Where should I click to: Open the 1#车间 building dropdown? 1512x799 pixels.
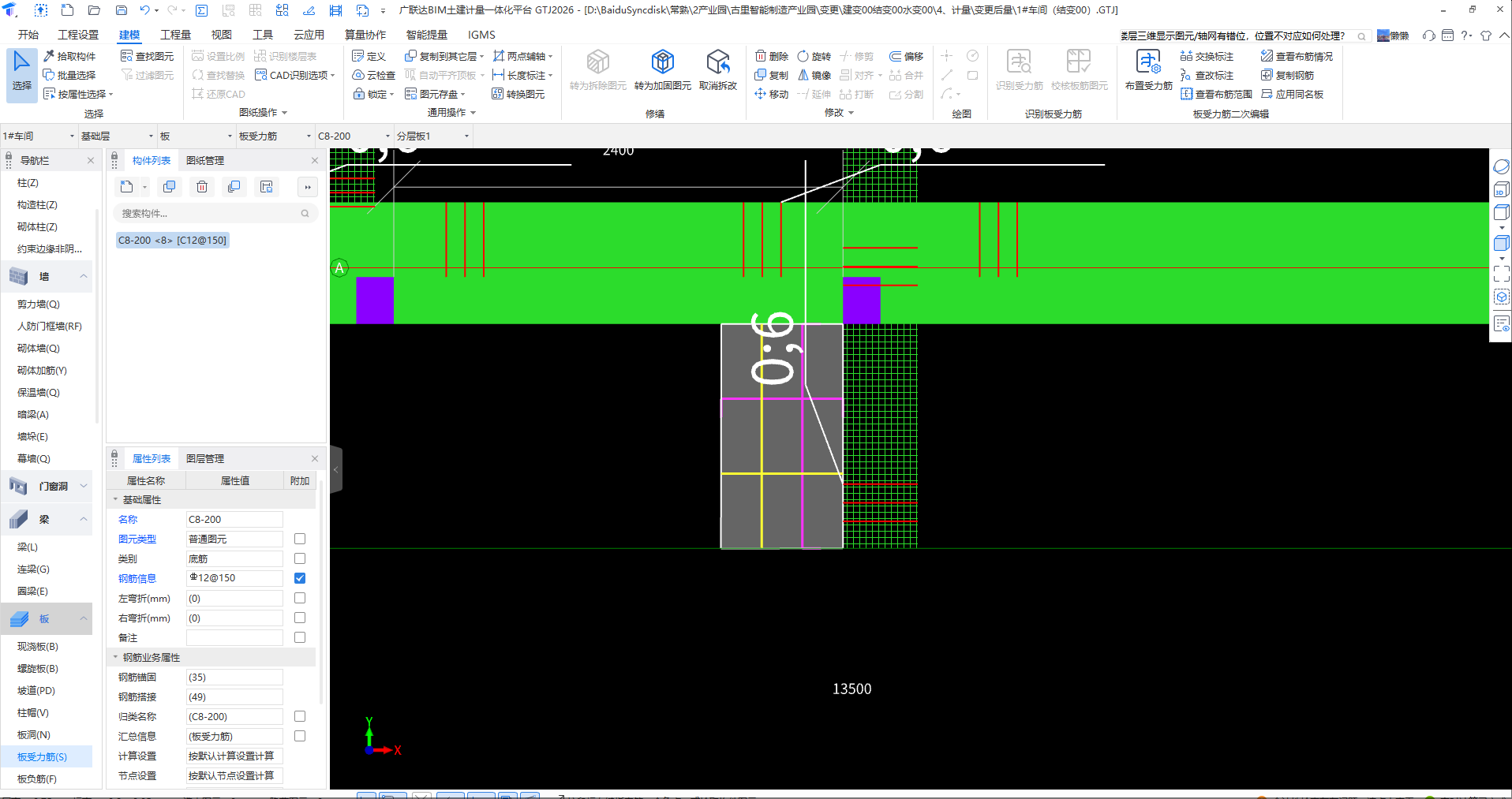click(x=39, y=136)
